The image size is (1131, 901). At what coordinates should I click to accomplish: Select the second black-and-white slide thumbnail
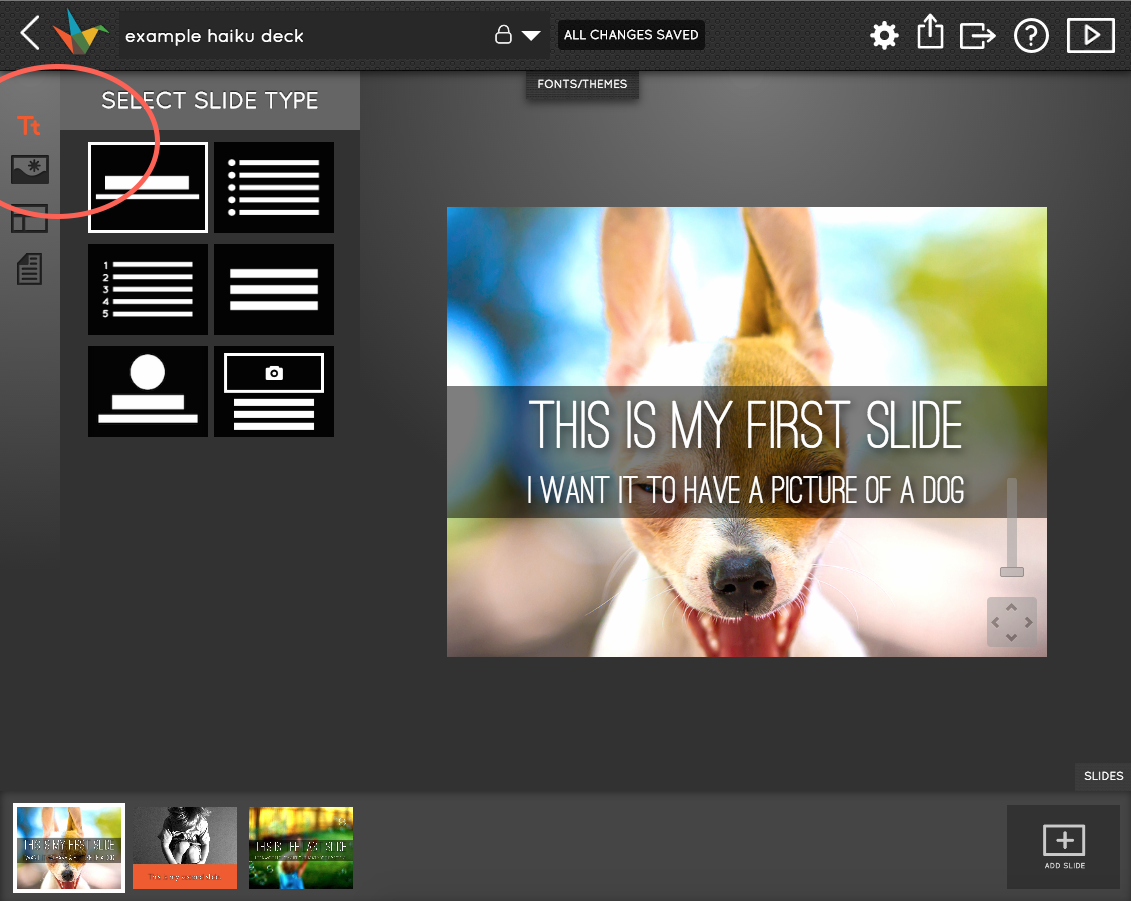point(185,848)
